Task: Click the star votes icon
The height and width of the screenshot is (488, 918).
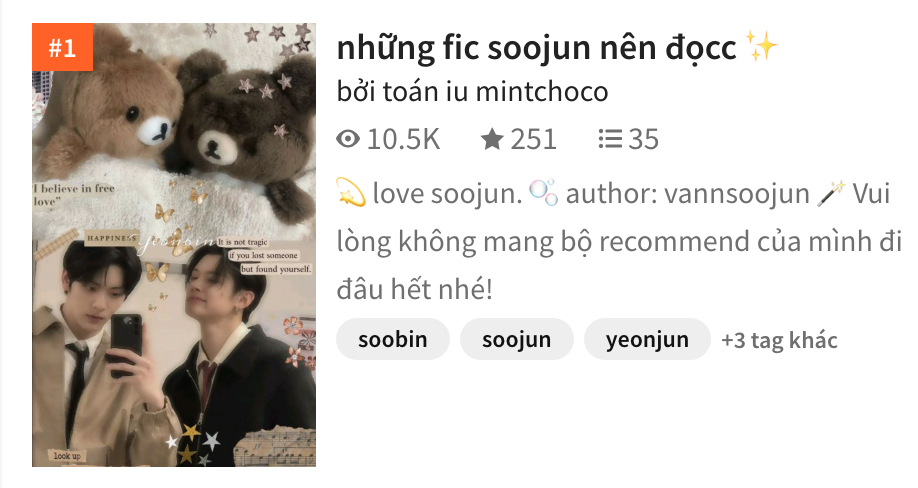Action: tap(492, 139)
